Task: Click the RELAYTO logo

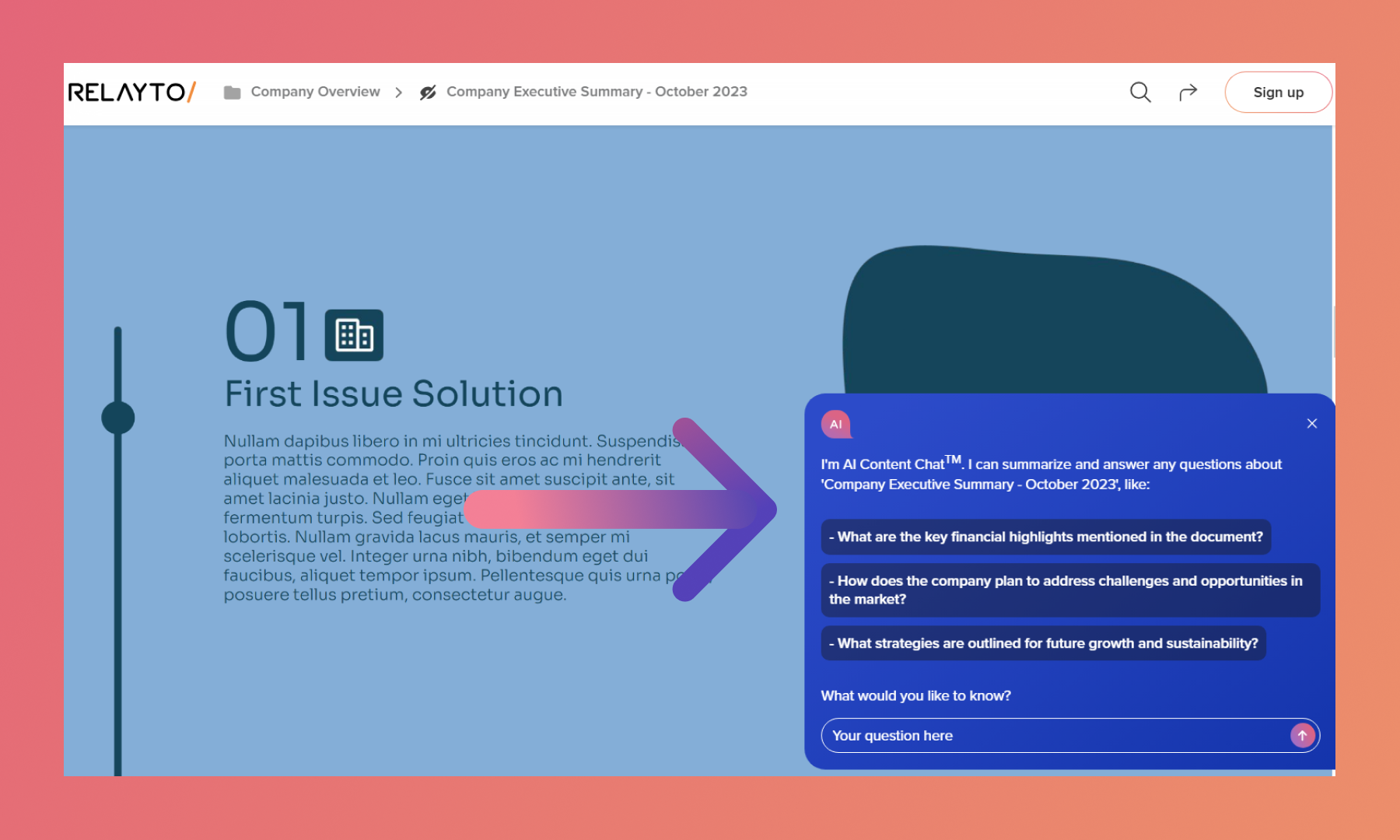Action: coord(131,93)
